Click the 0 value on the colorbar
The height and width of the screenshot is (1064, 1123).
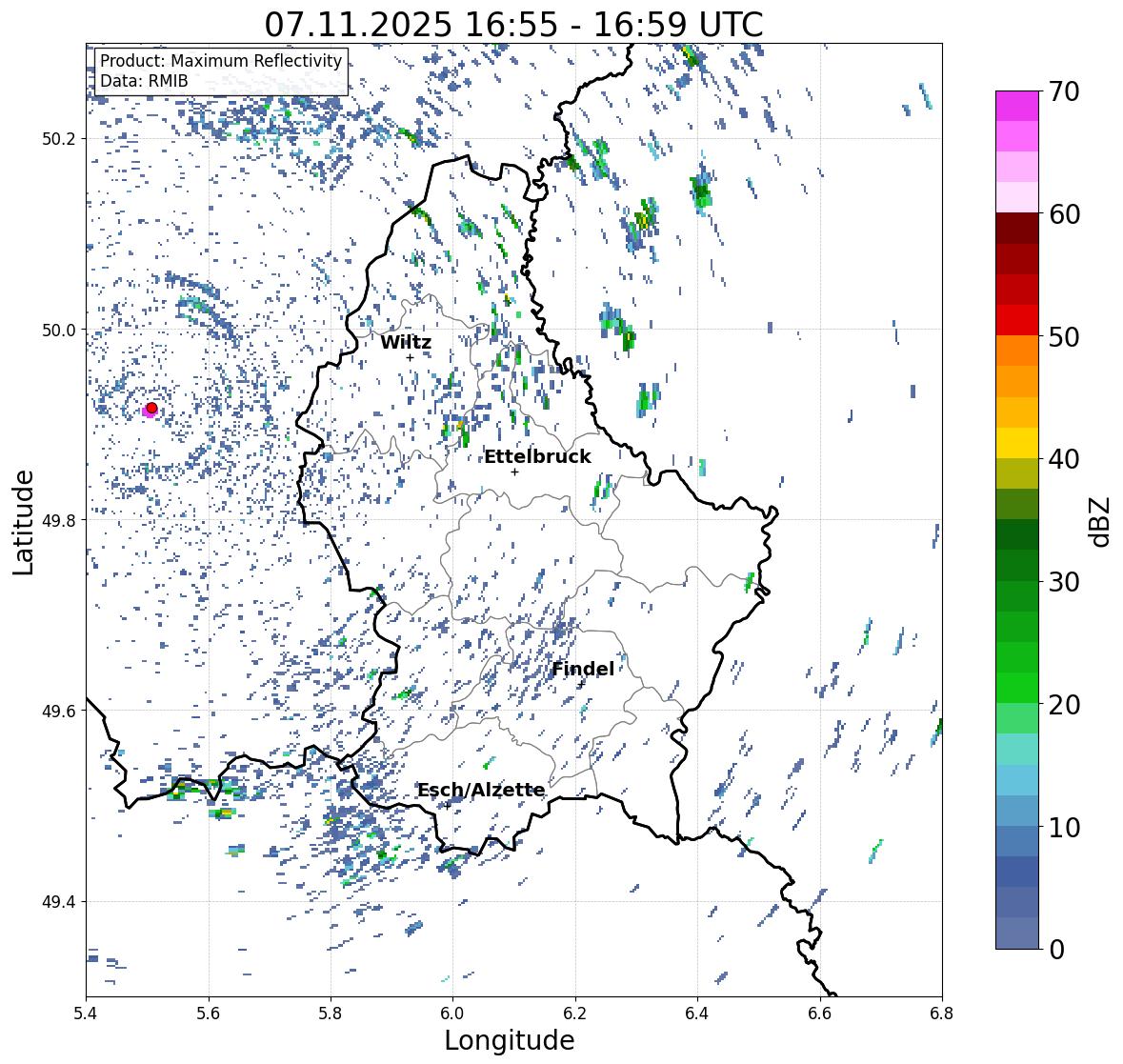pyautogui.click(x=1056, y=950)
